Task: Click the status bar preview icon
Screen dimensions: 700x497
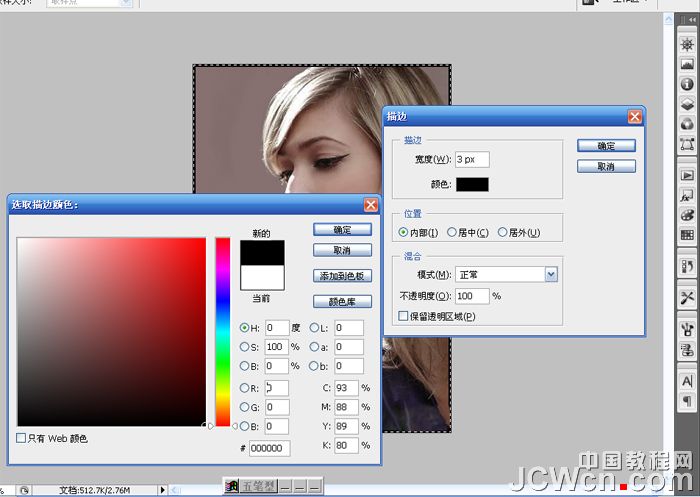Action: [24, 490]
